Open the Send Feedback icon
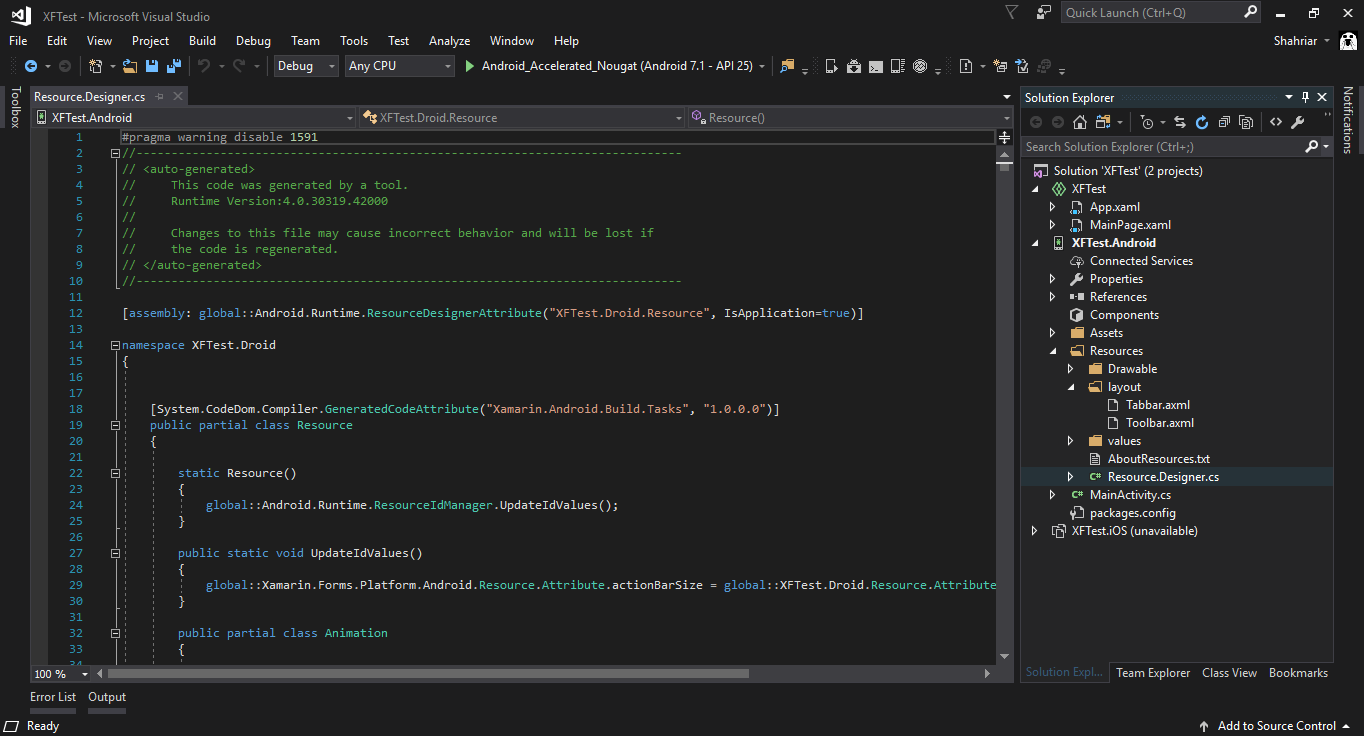 tap(1044, 12)
